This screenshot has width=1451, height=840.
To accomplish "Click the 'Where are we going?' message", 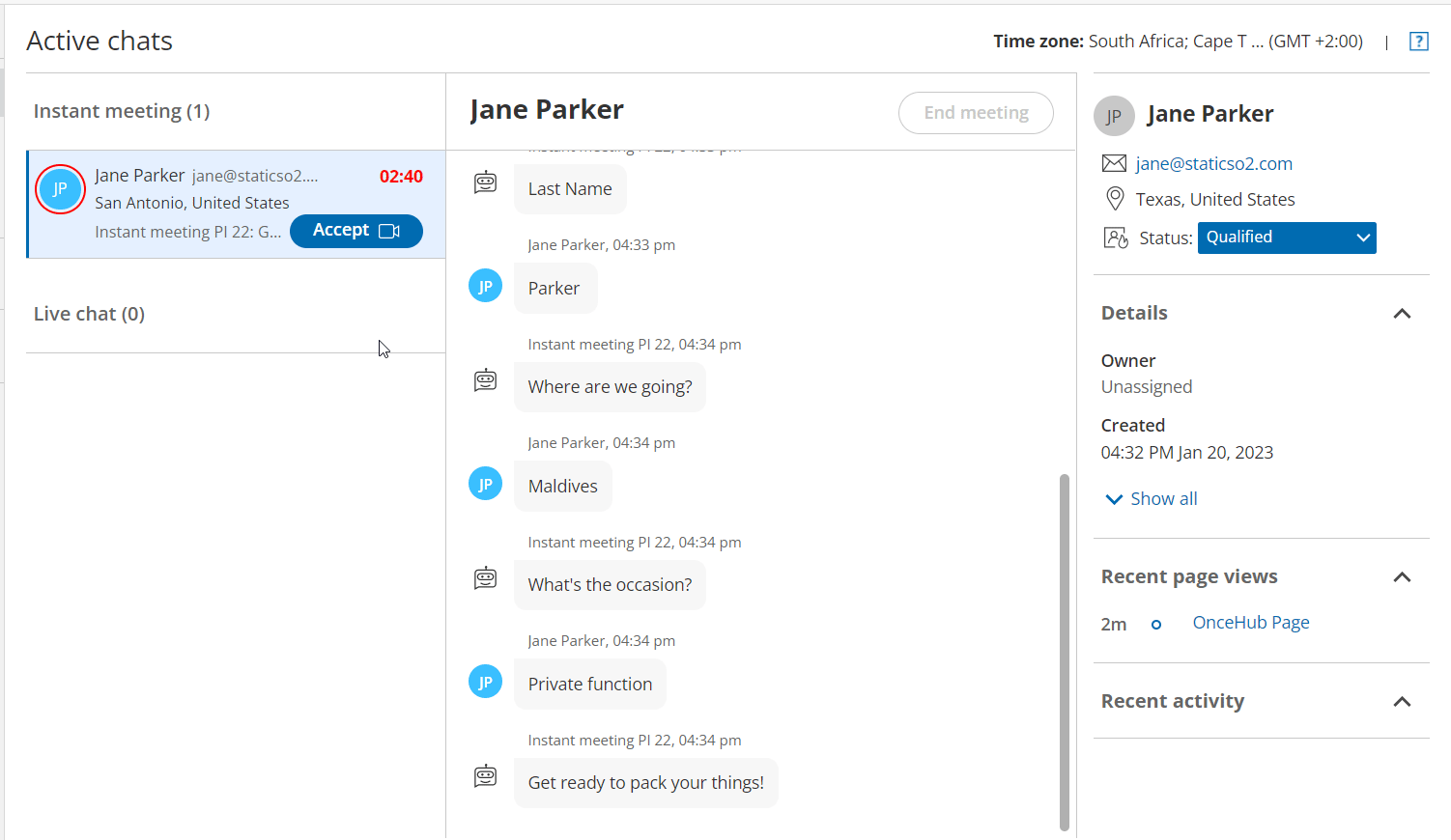I will pos(610,387).
